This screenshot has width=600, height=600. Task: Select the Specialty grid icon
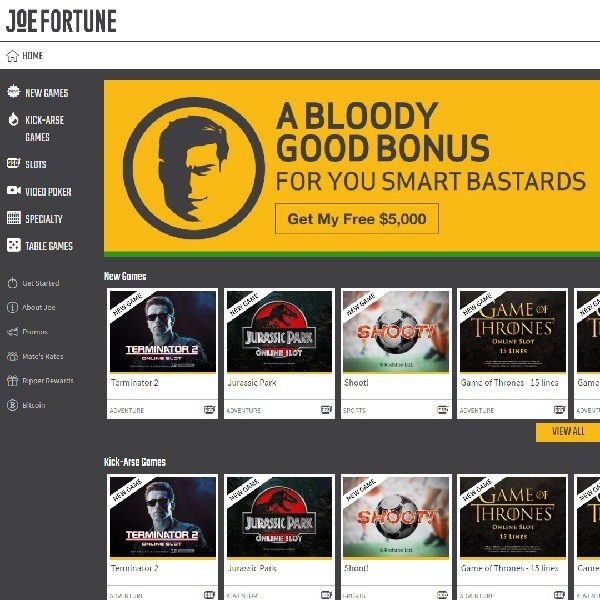13,217
